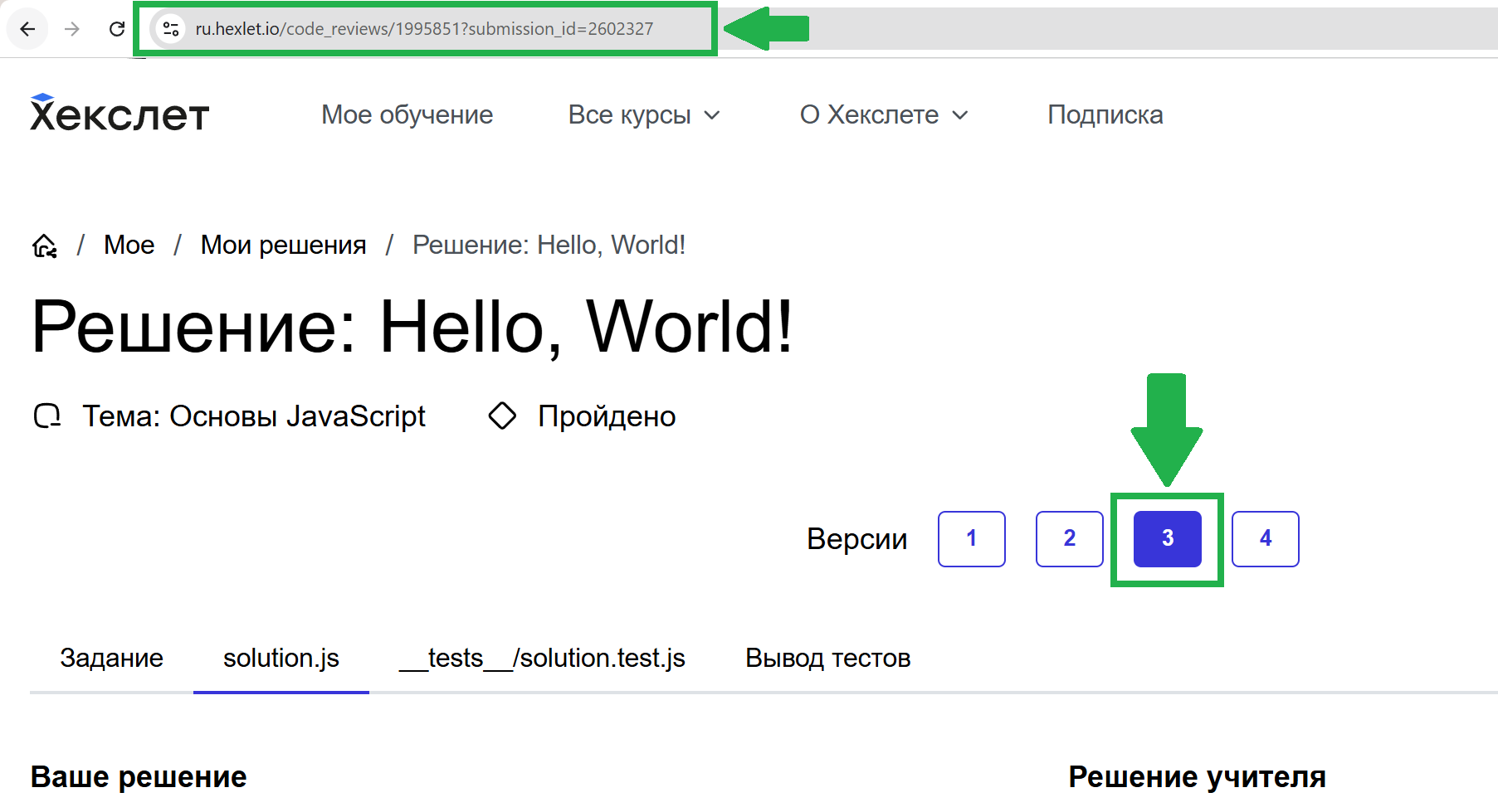1498x812 pixels.
Task: Switch to version 4 of the solution
Action: (x=1265, y=538)
